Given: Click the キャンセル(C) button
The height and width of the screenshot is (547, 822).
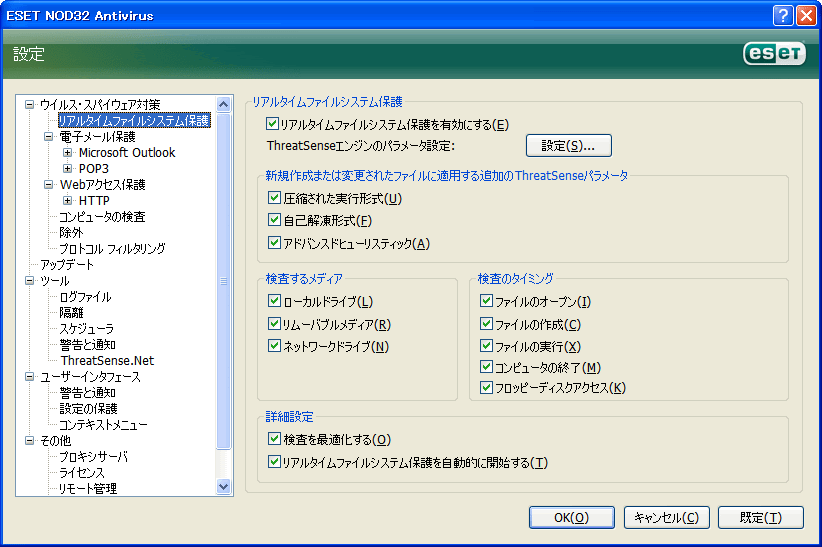Looking at the screenshot, I should pos(667,518).
